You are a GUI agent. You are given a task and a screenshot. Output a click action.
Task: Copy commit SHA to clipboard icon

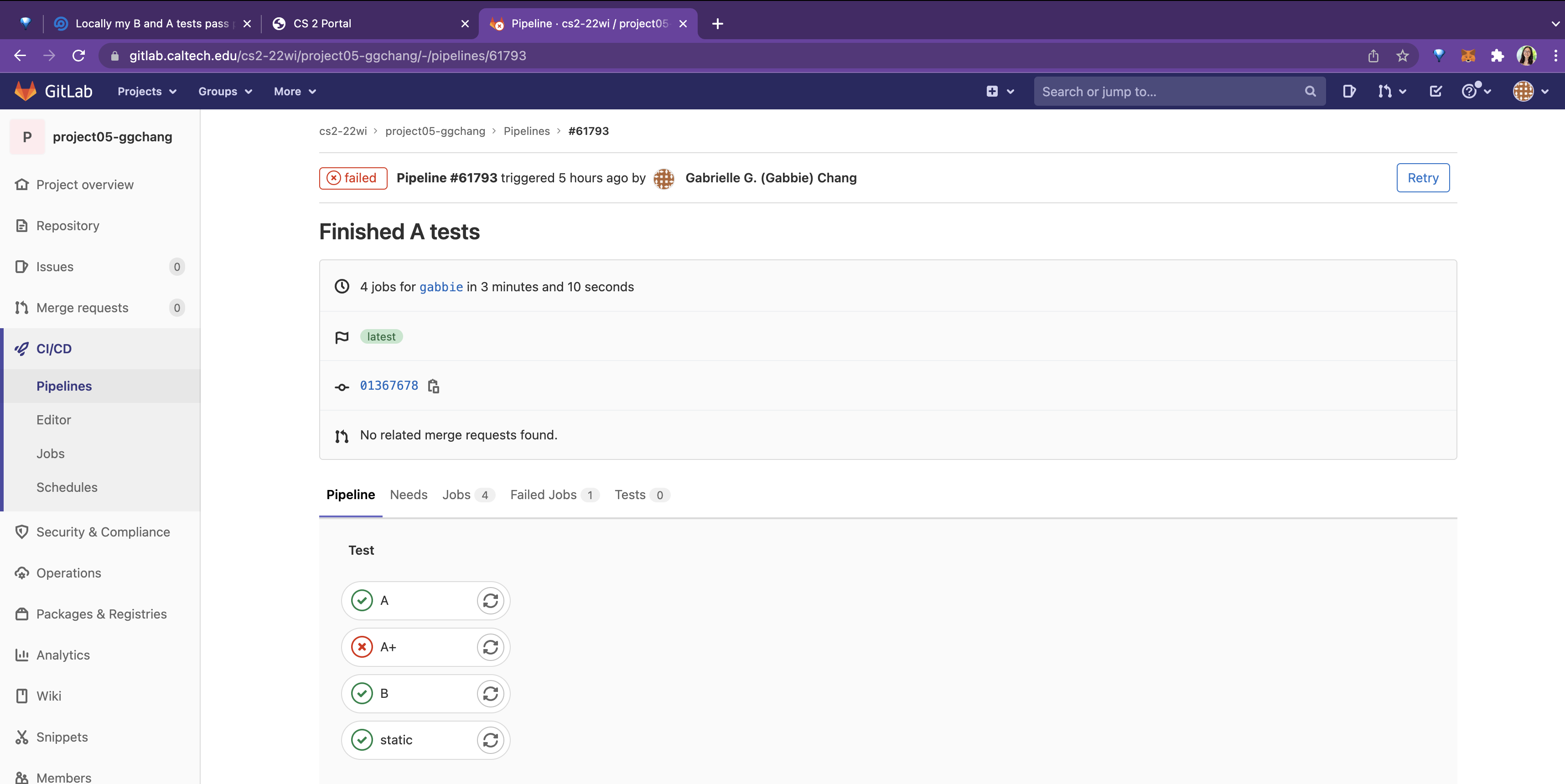point(433,386)
